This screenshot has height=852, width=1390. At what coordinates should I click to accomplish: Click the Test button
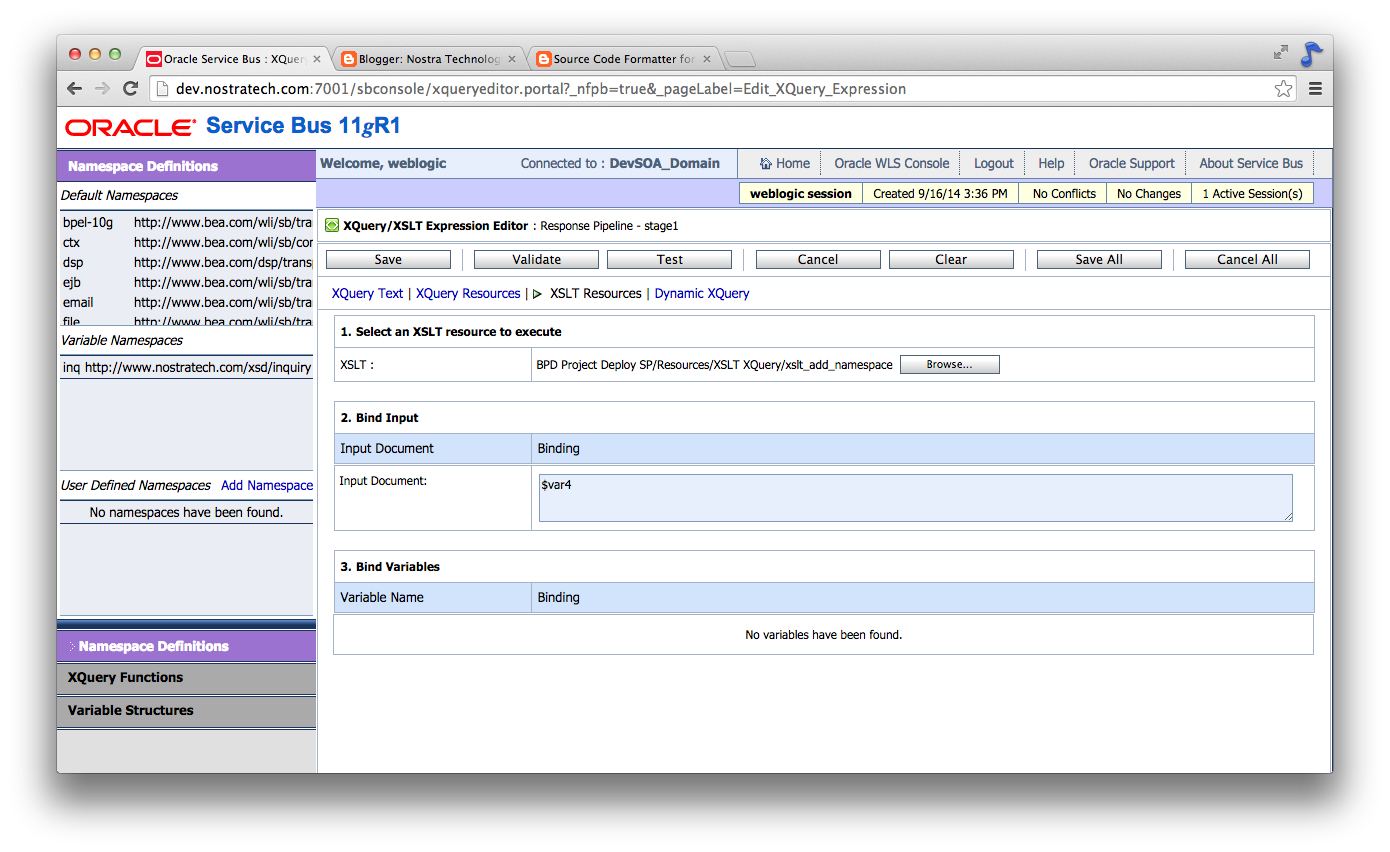click(669, 260)
